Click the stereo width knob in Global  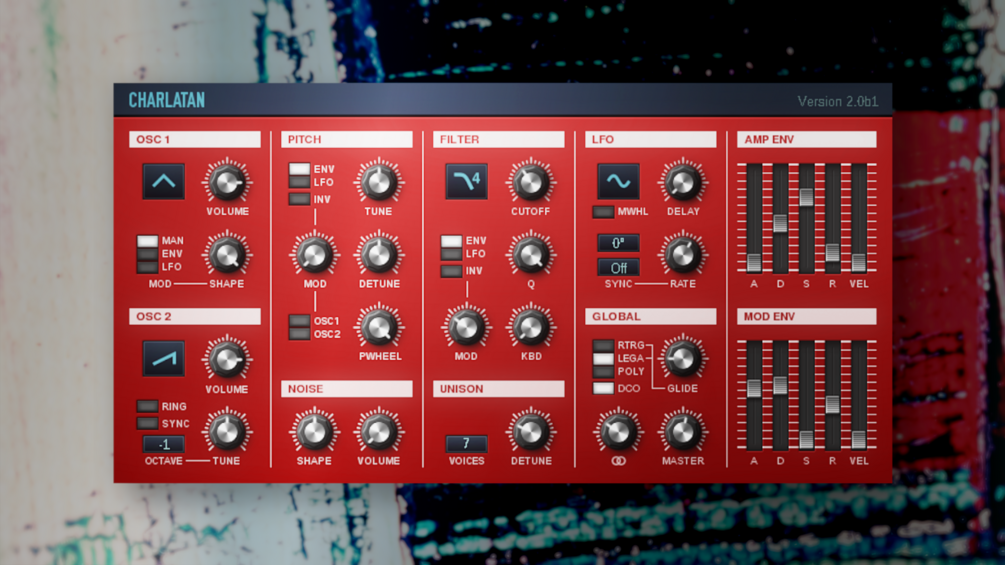618,432
